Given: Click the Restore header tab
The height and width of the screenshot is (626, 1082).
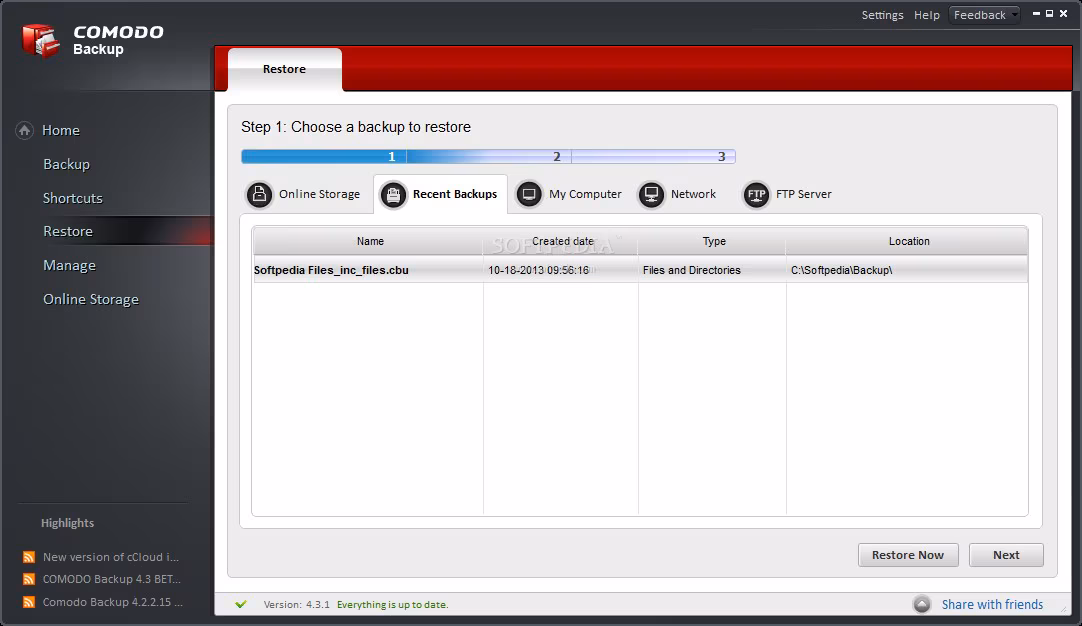Looking at the screenshot, I should [x=284, y=69].
